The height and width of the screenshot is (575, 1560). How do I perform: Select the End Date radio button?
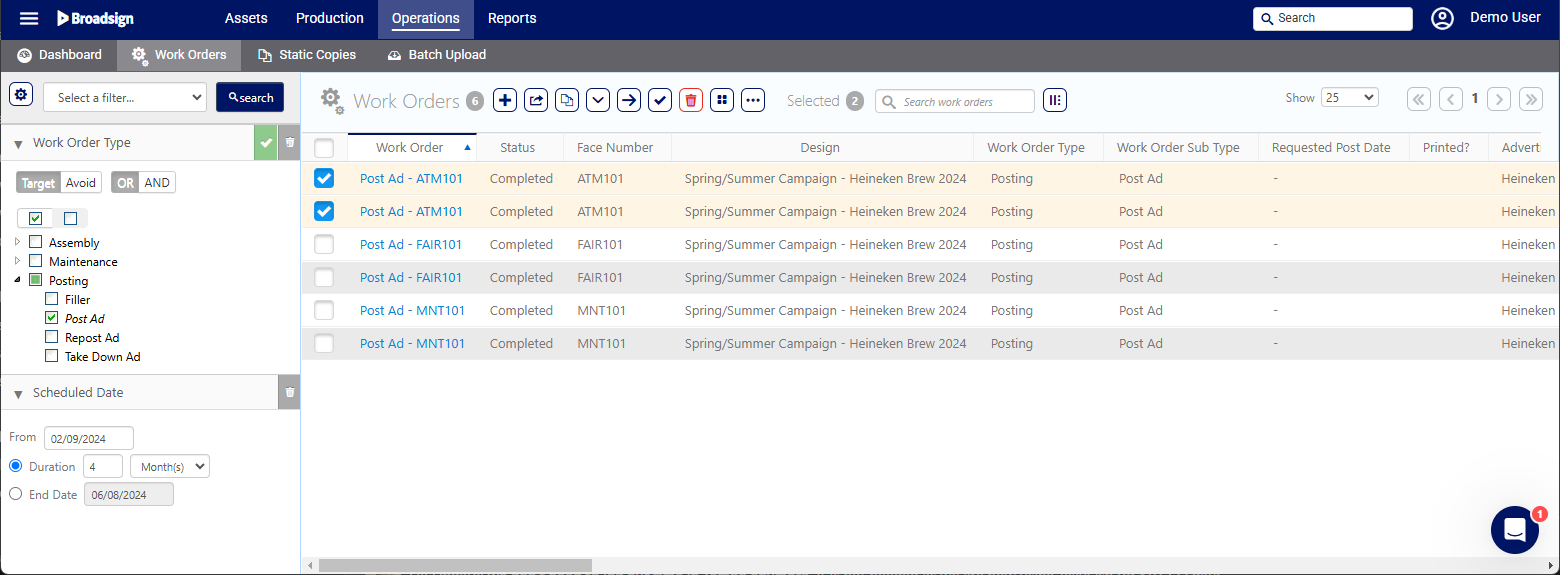pos(15,494)
